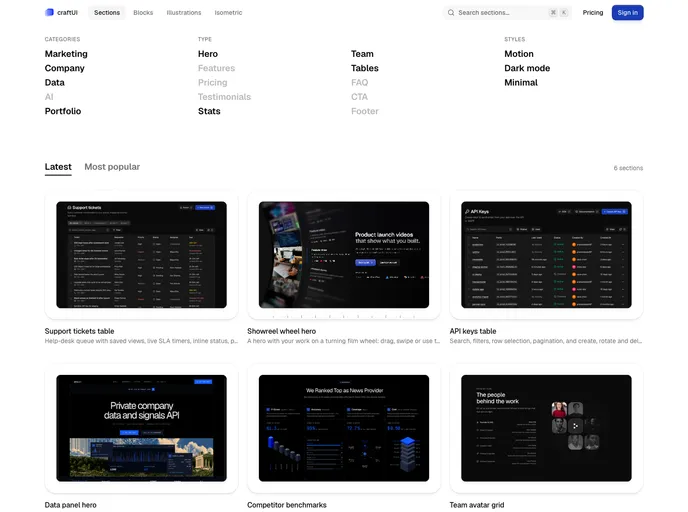Select the Footer type filter
Viewport: 688px width, 512px height.
coord(365,111)
